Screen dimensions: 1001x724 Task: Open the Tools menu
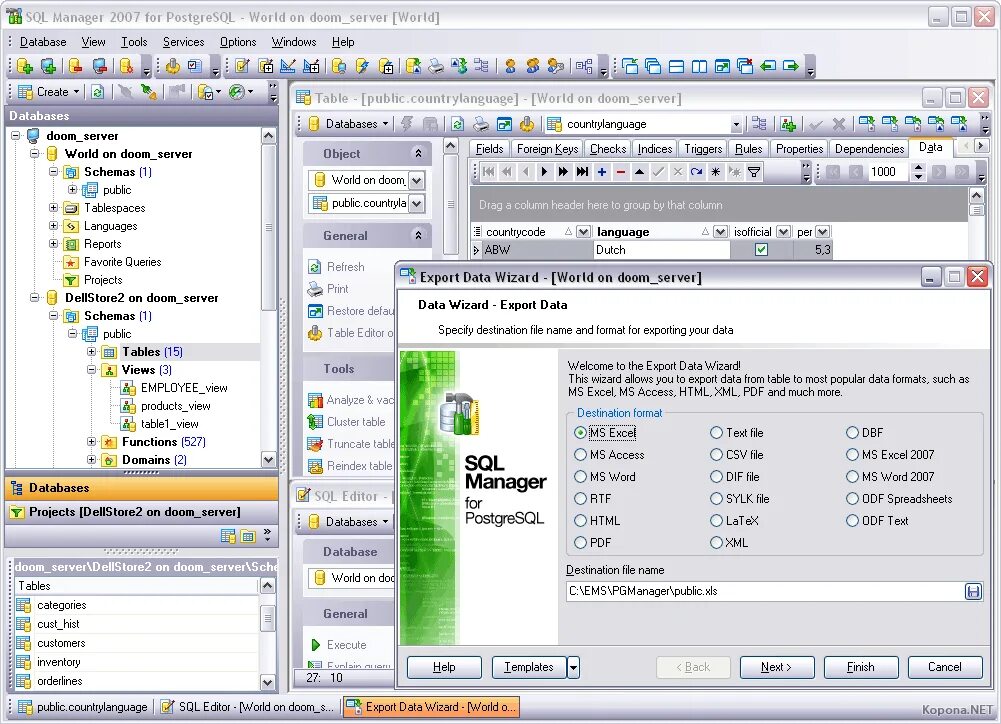pyautogui.click(x=134, y=42)
